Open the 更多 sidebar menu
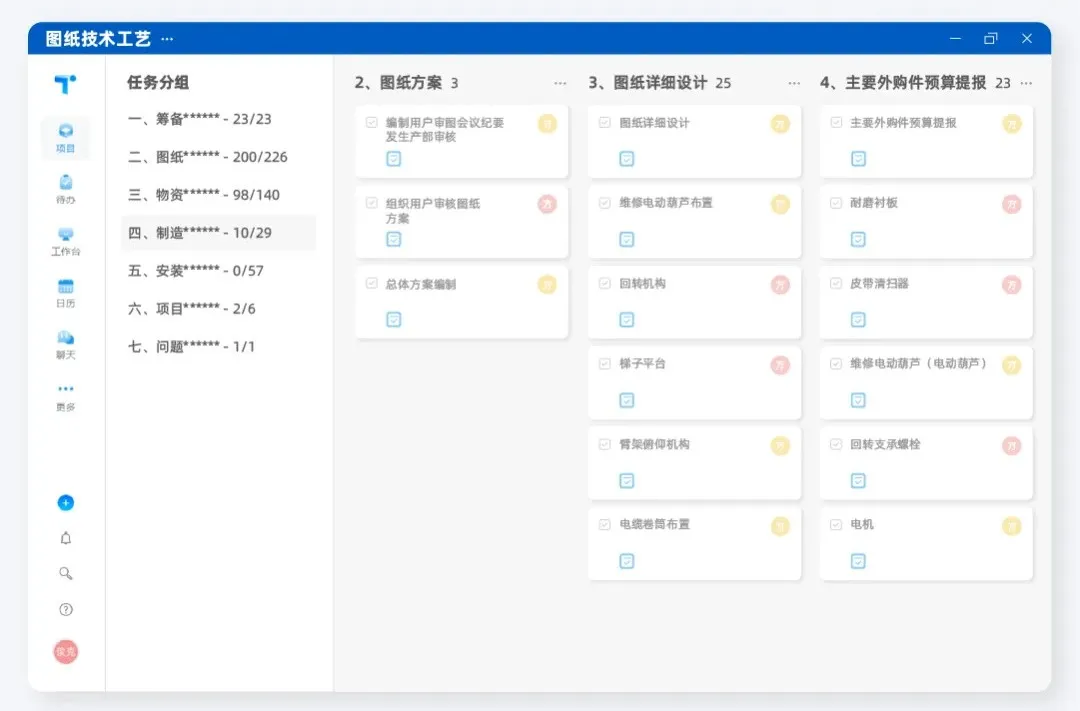 [x=65, y=397]
